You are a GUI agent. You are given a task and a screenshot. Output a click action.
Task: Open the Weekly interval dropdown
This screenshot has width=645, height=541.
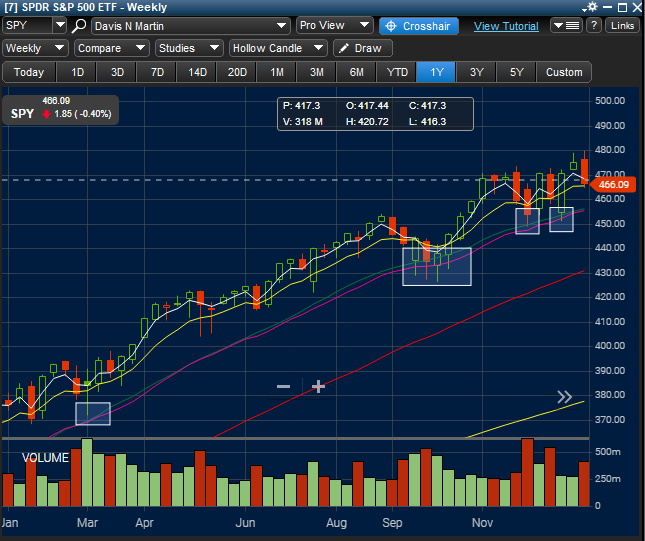pyautogui.click(x=35, y=48)
